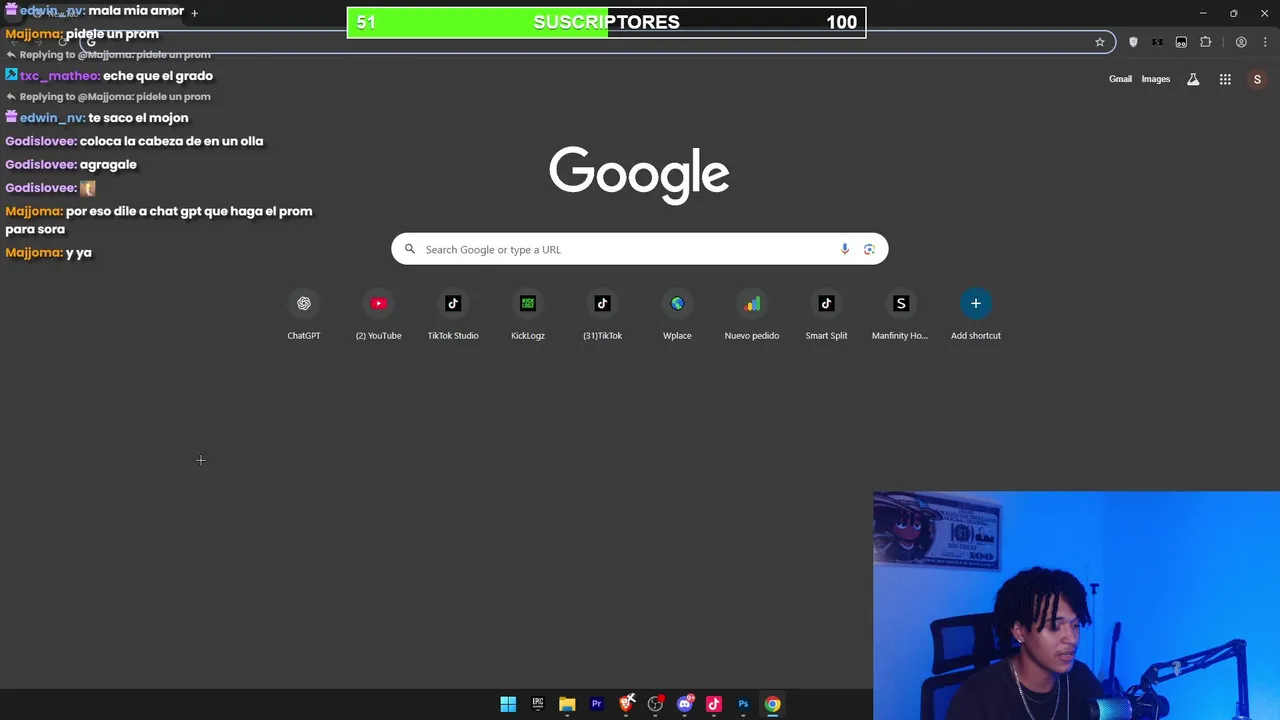Click the Google search box
This screenshot has width=1280, height=720.
point(639,249)
